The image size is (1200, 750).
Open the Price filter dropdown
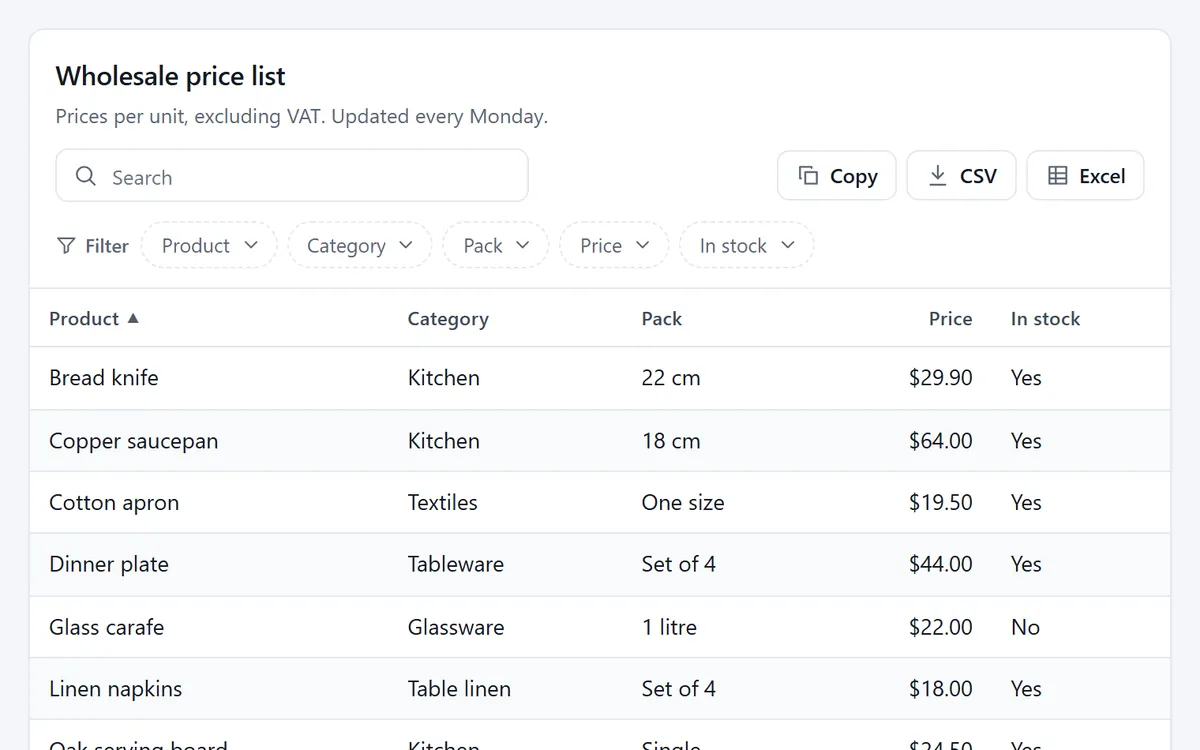pyautogui.click(x=614, y=245)
